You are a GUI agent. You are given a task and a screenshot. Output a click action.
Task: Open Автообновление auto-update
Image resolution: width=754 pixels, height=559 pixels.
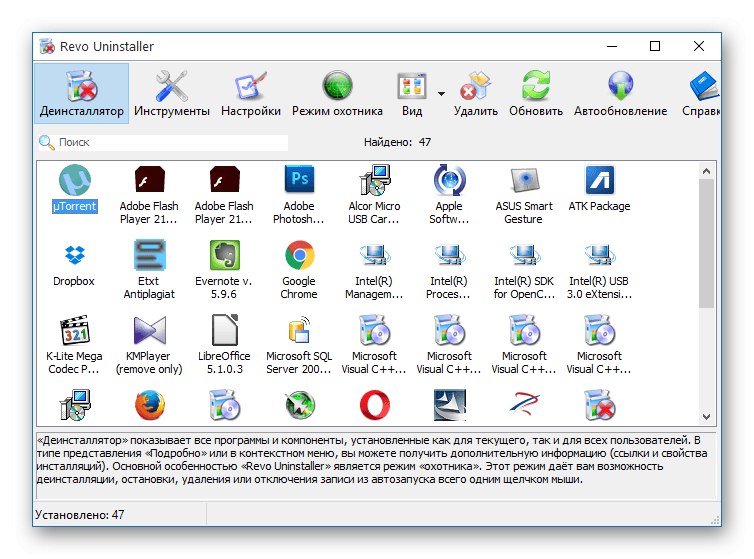click(x=620, y=94)
